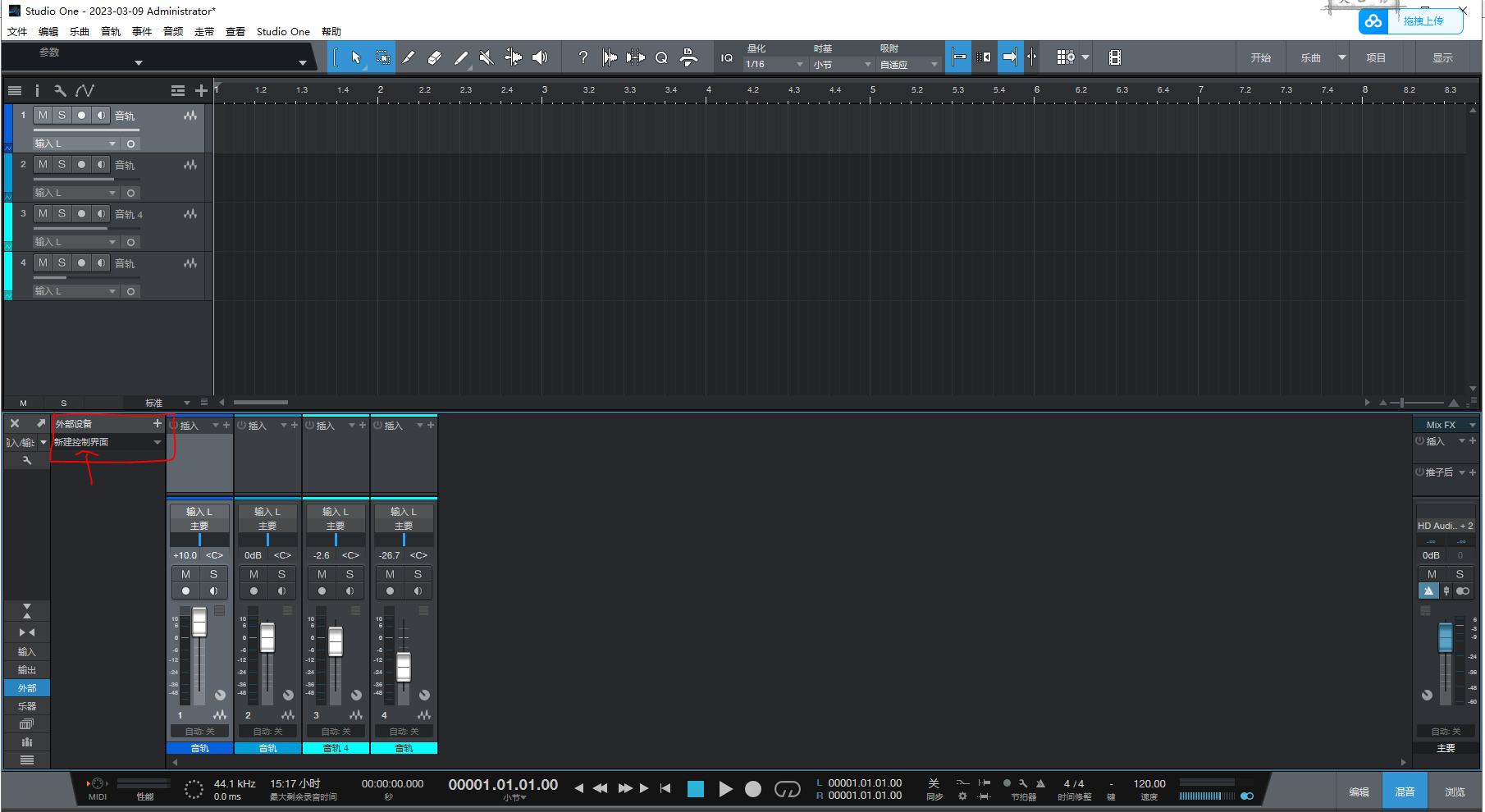The image size is (1485, 812).
Task: Click the Add Track plus icon
Action: (x=201, y=91)
